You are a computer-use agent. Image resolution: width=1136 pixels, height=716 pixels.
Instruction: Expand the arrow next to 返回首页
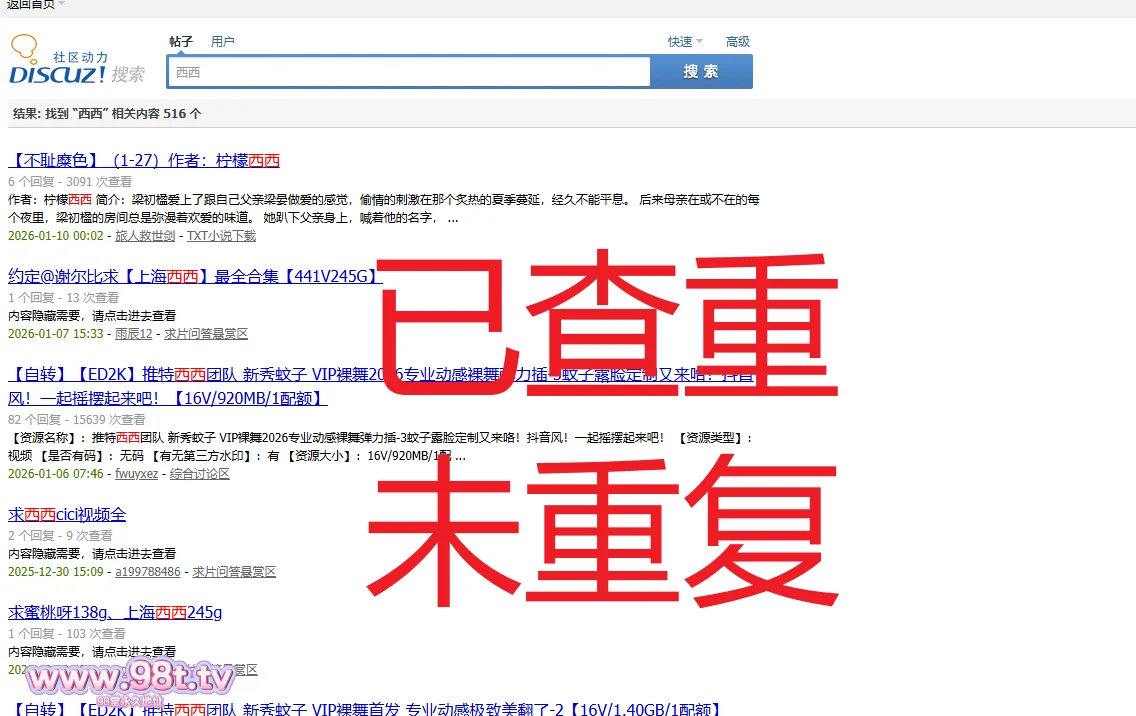pyautogui.click(x=62, y=5)
